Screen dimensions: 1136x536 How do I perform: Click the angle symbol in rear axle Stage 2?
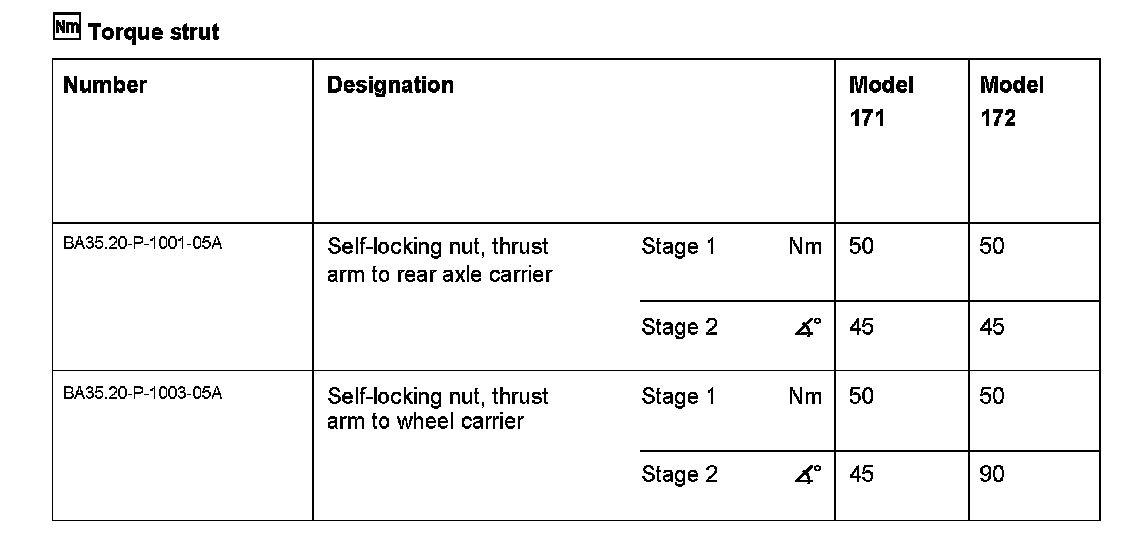(807, 327)
